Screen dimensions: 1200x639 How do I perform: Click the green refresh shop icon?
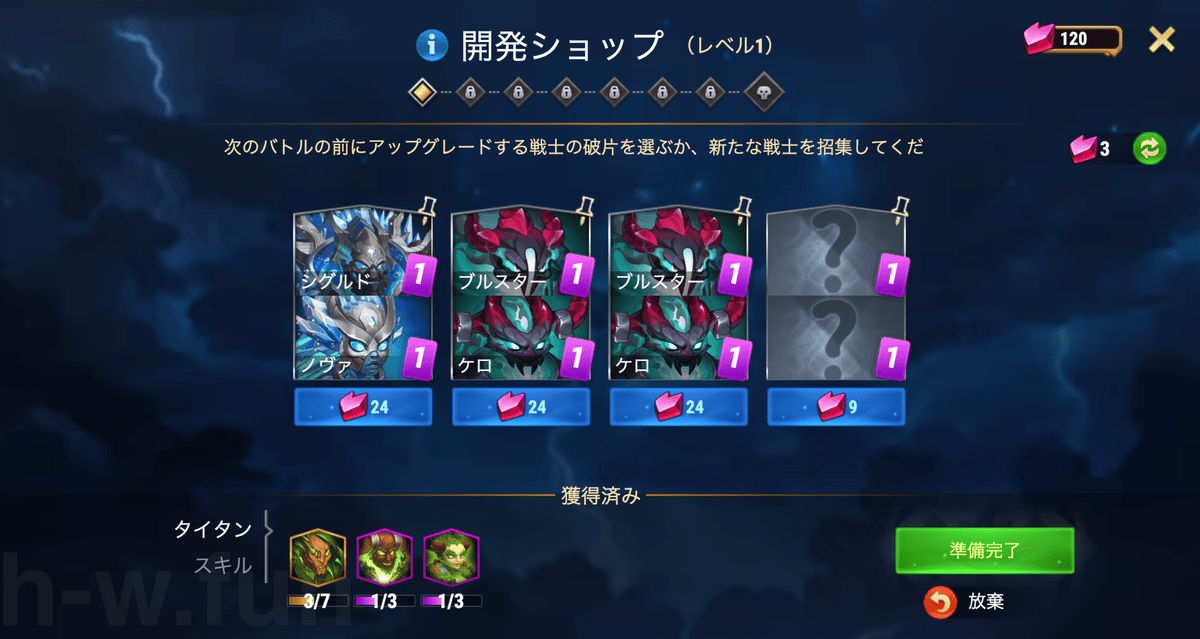[1150, 148]
